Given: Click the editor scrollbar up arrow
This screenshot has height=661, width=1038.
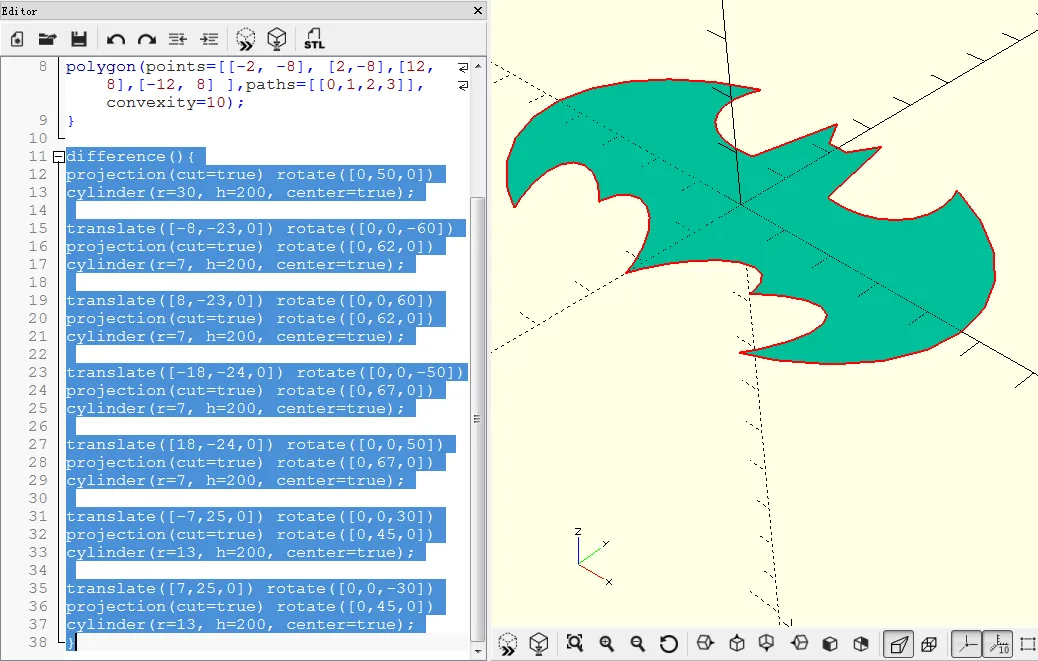Looking at the screenshot, I should click(x=478, y=66).
